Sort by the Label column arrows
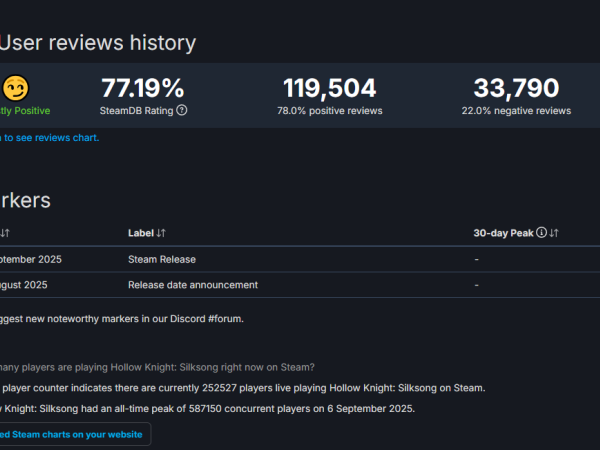Screen dimensions: 600x450 (x=161, y=233)
